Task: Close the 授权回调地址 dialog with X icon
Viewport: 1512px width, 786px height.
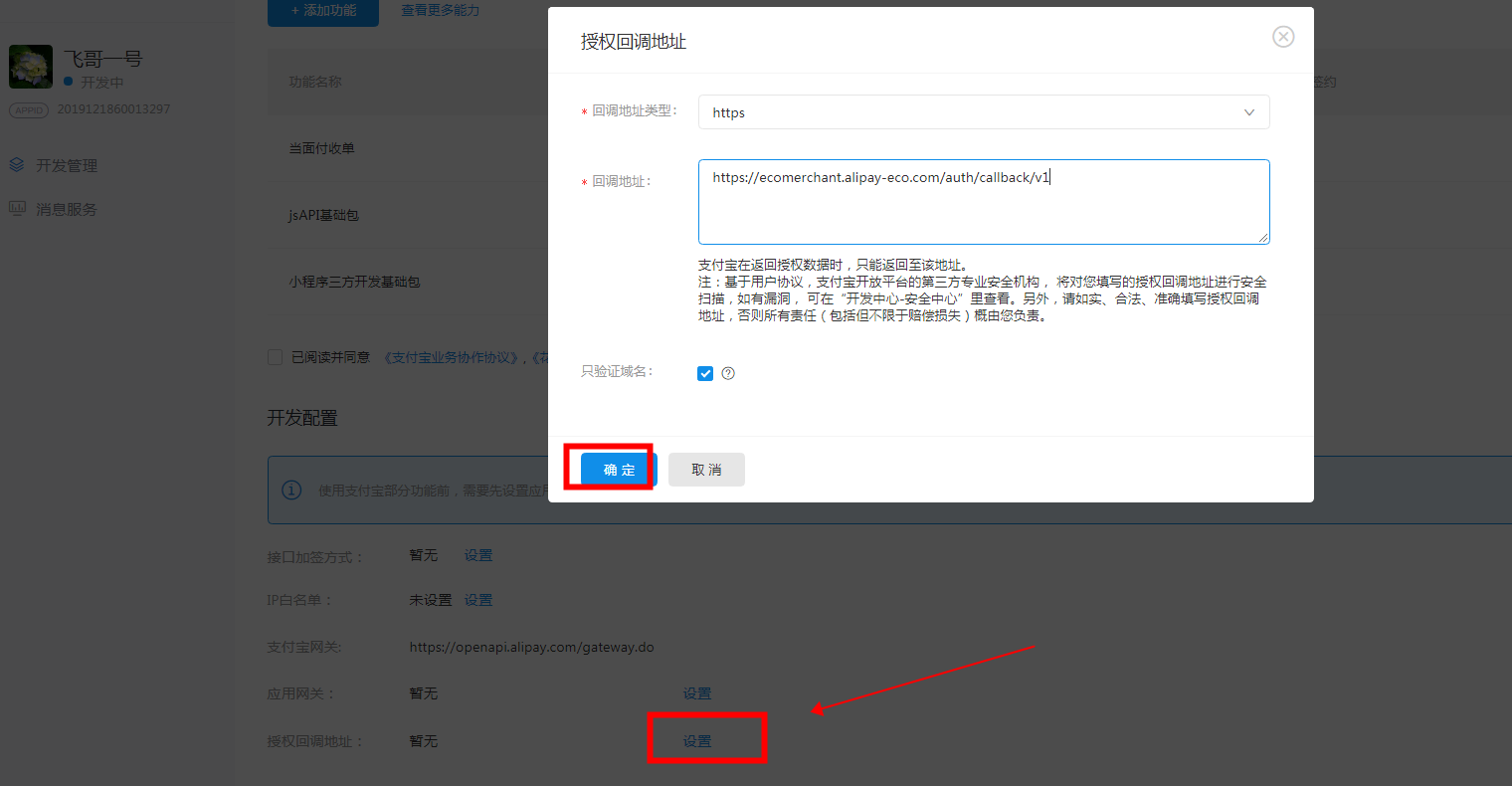Action: 1283,37
